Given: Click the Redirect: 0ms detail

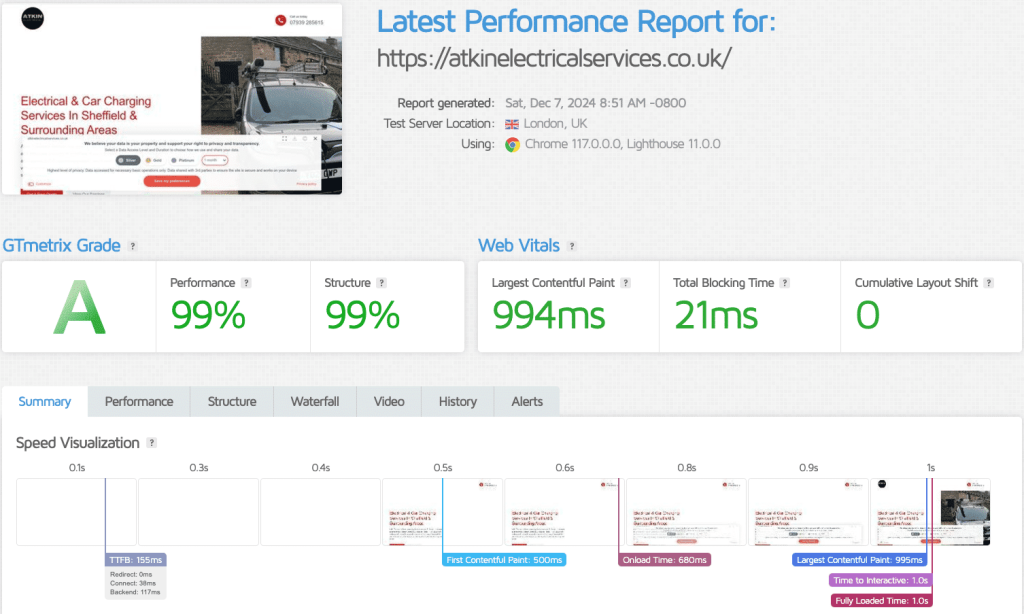Looking at the screenshot, I should 131,575.
